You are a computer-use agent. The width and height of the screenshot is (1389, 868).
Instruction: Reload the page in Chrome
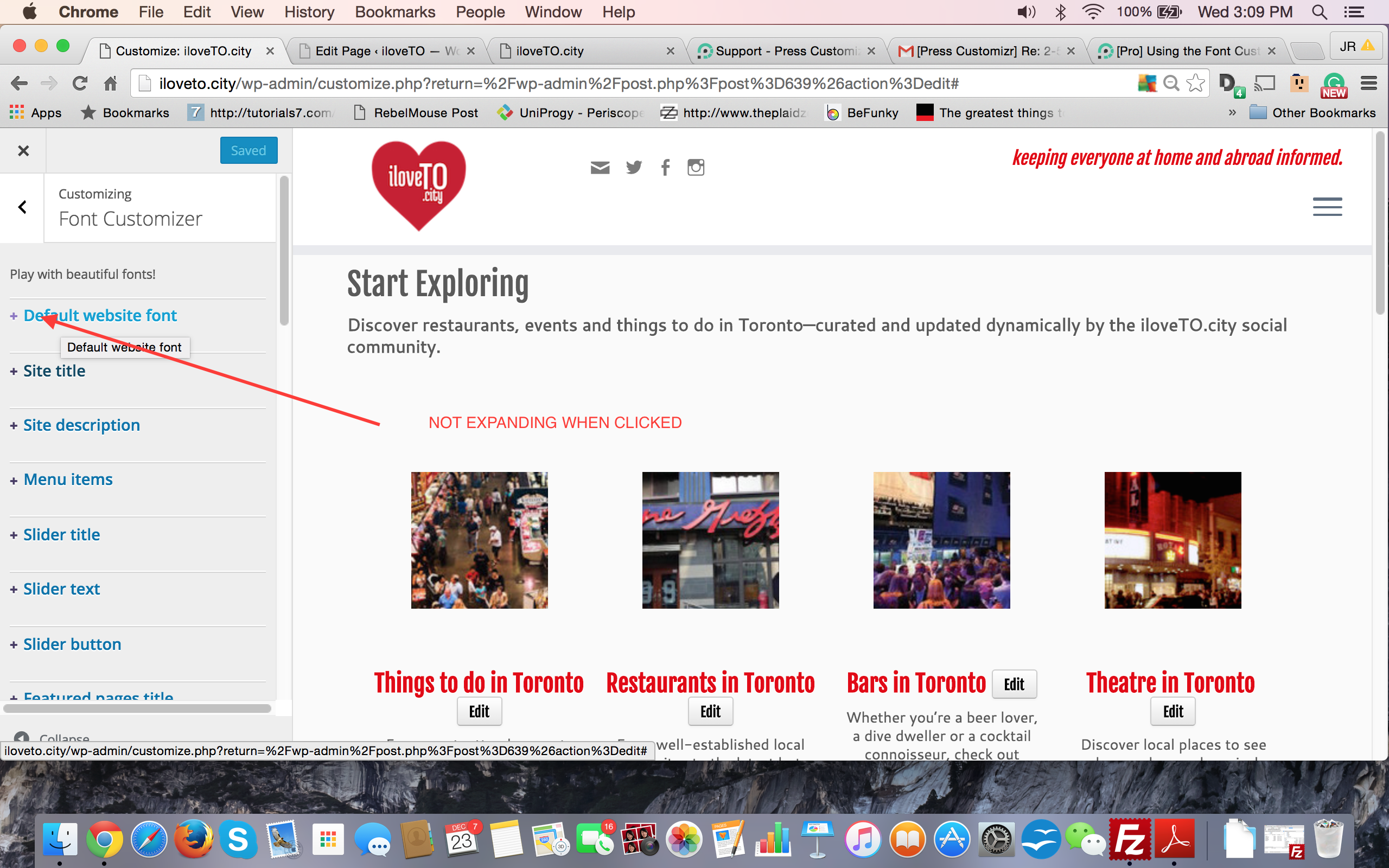pyautogui.click(x=80, y=83)
